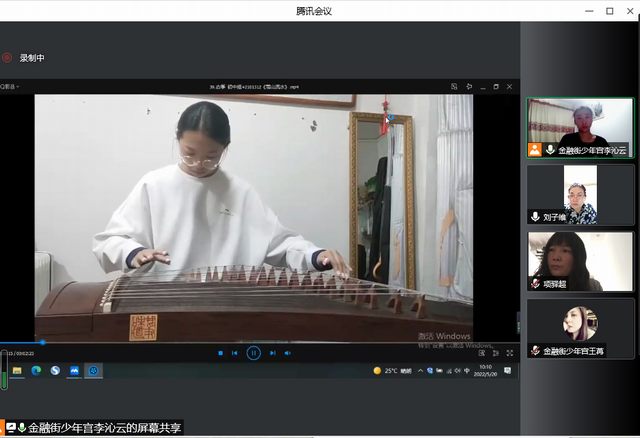Click the green audio level meter
The image size is (640, 438).
coord(4,370)
